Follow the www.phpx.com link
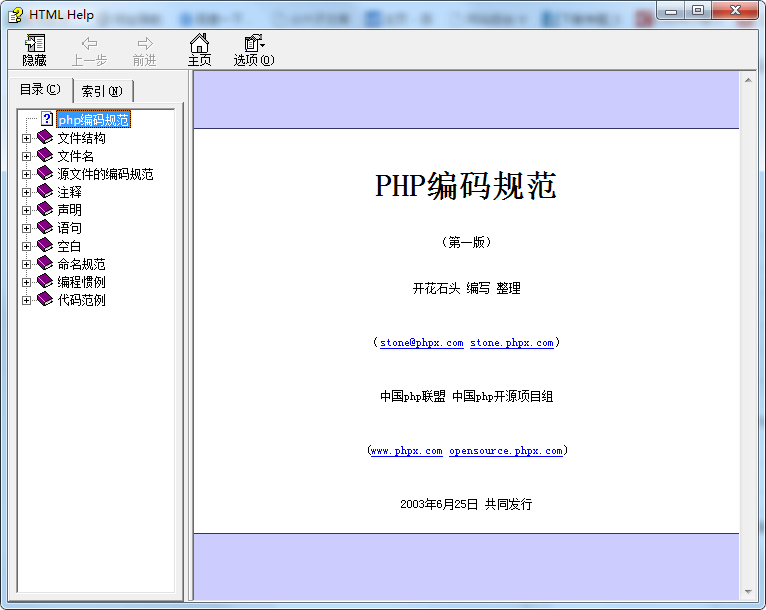This screenshot has height=610, width=766. [406, 451]
